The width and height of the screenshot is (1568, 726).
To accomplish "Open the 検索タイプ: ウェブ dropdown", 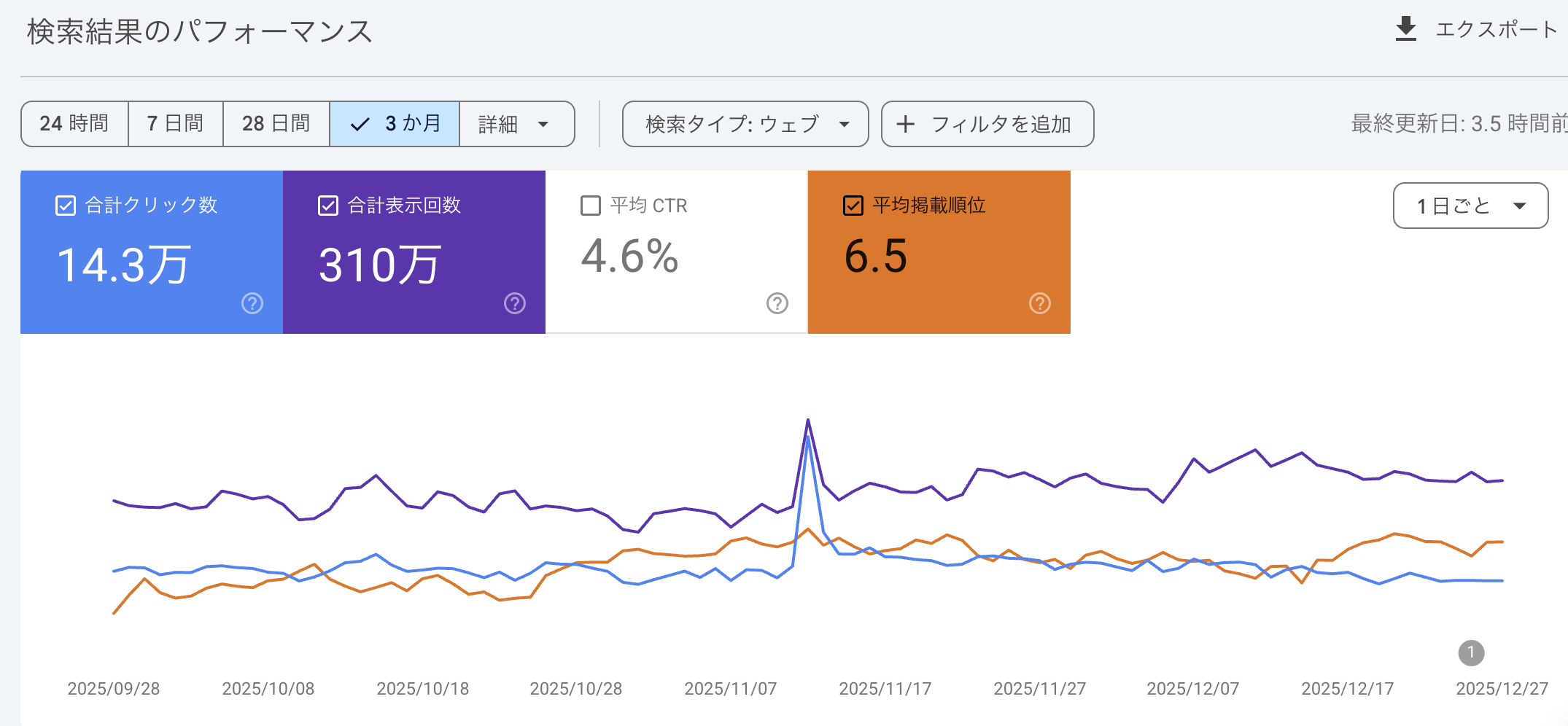I will 745,124.
